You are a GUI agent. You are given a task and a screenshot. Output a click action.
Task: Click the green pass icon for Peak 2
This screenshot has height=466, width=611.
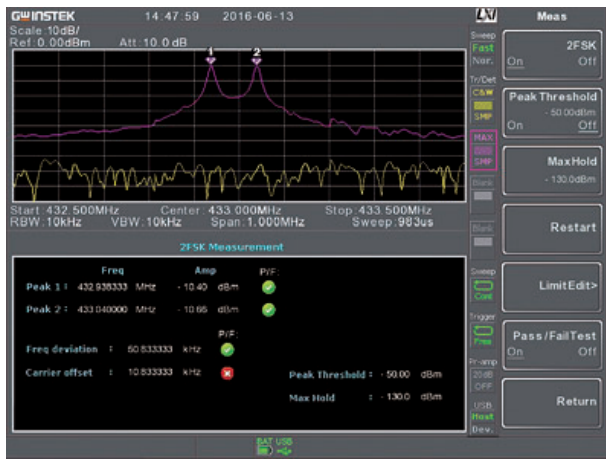click(x=268, y=310)
